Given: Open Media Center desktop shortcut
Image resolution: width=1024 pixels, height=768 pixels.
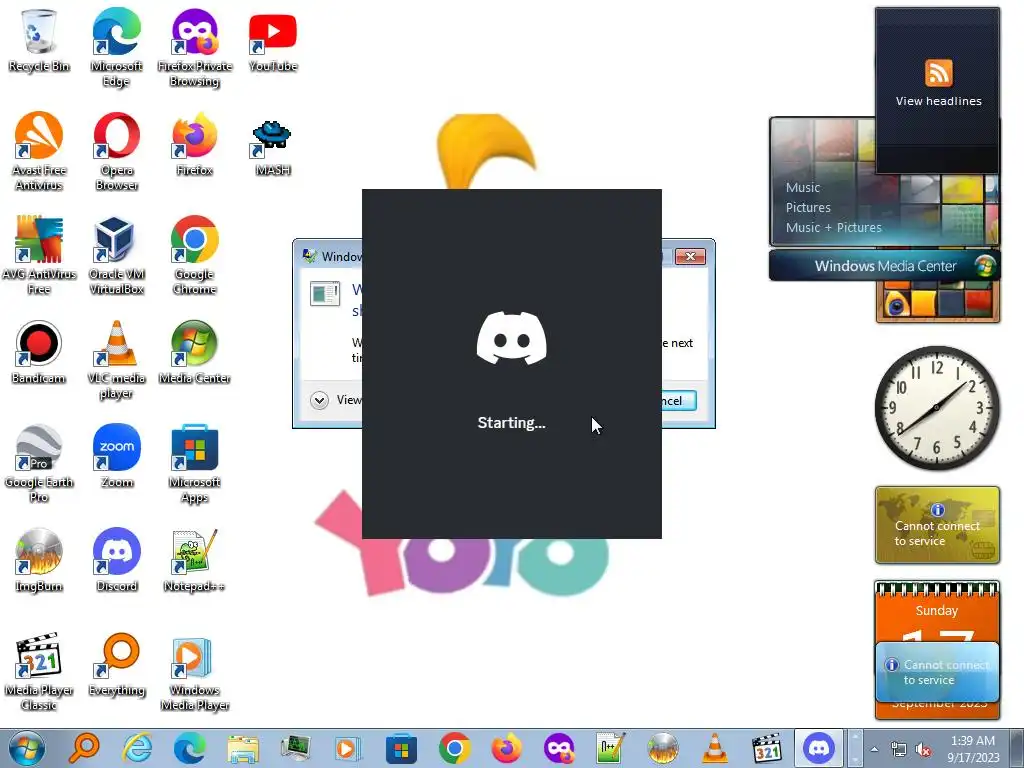Looking at the screenshot, I should [195, 352].
